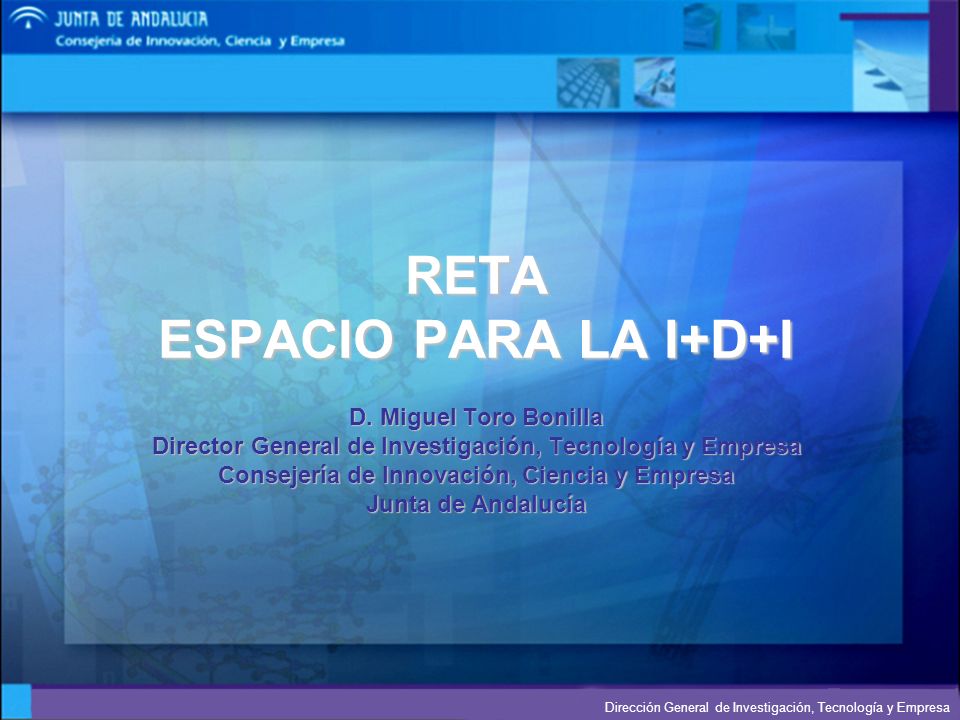Click 'Director General de Investigación, Tecnología y Empresa' line
This screenshot has height=720, width=960.
477,446
